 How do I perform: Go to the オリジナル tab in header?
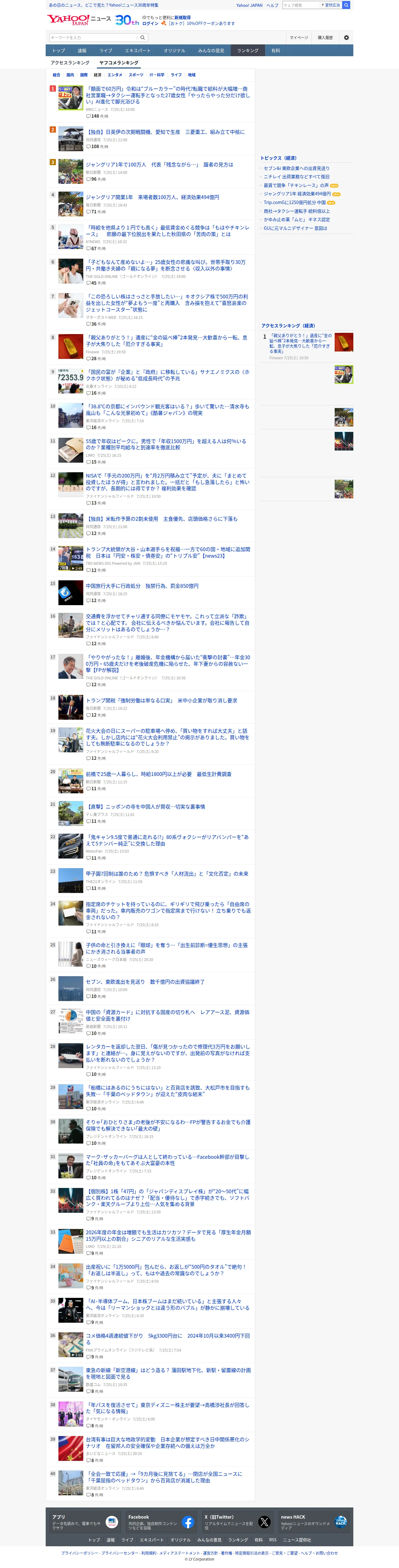174,51
